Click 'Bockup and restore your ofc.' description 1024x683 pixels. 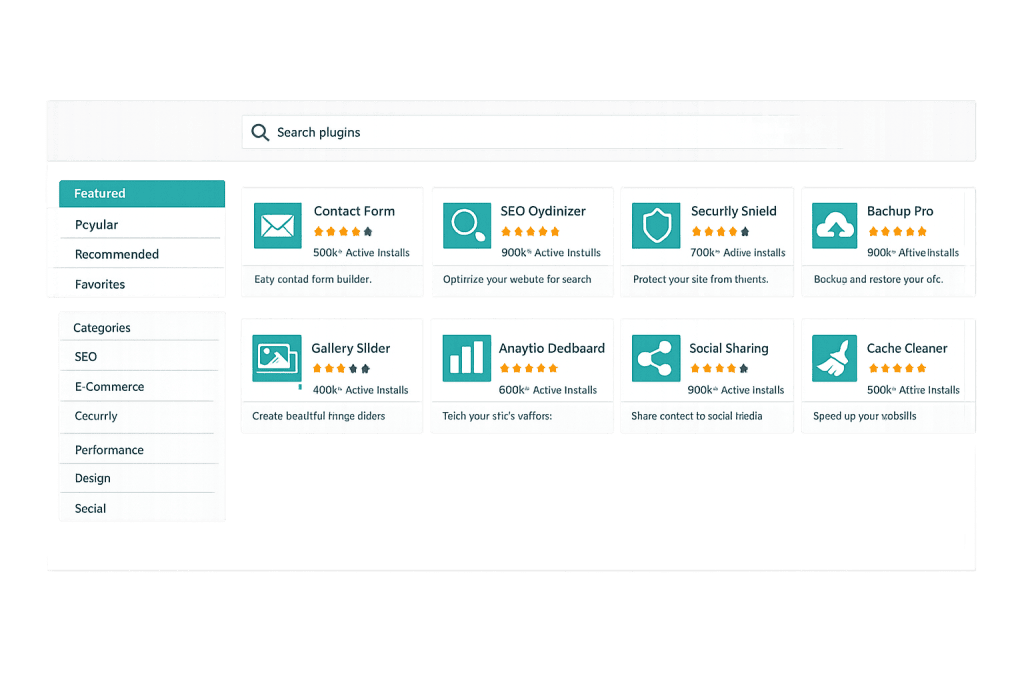click(878, 279)
